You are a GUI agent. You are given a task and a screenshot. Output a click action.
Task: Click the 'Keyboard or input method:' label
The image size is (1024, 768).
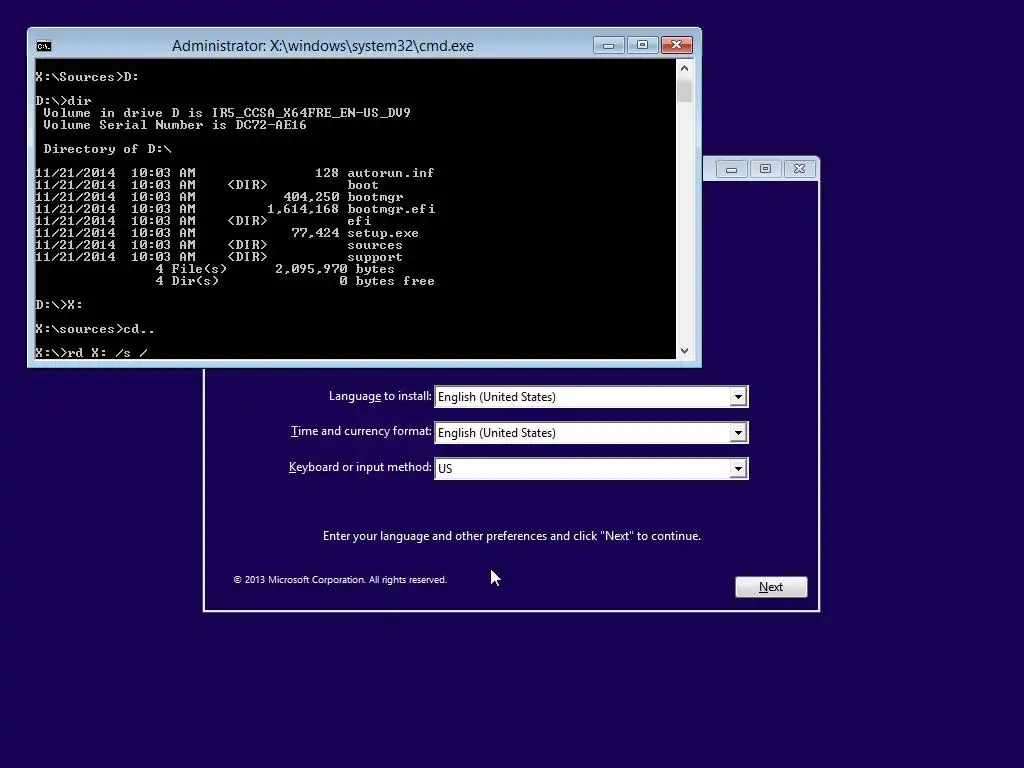pyautogui.click(x=360, y=467)
